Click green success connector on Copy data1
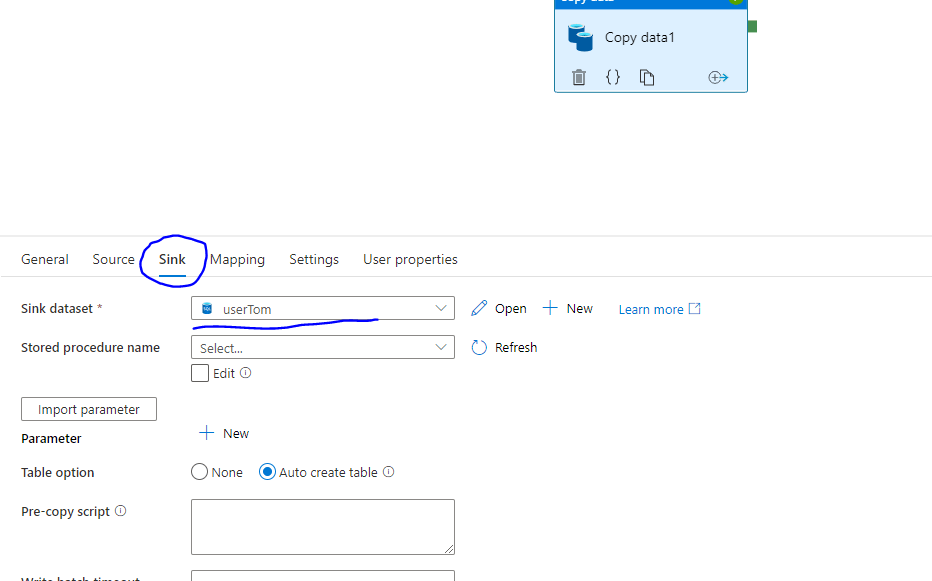Viewport: 932px width, 581px height. [752, 26]
